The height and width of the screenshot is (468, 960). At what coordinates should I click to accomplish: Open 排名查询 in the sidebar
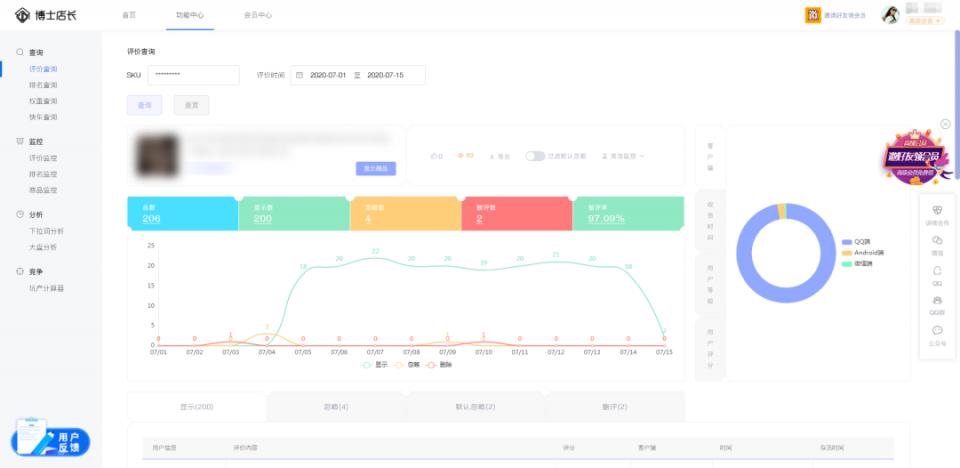coord(43,85)
